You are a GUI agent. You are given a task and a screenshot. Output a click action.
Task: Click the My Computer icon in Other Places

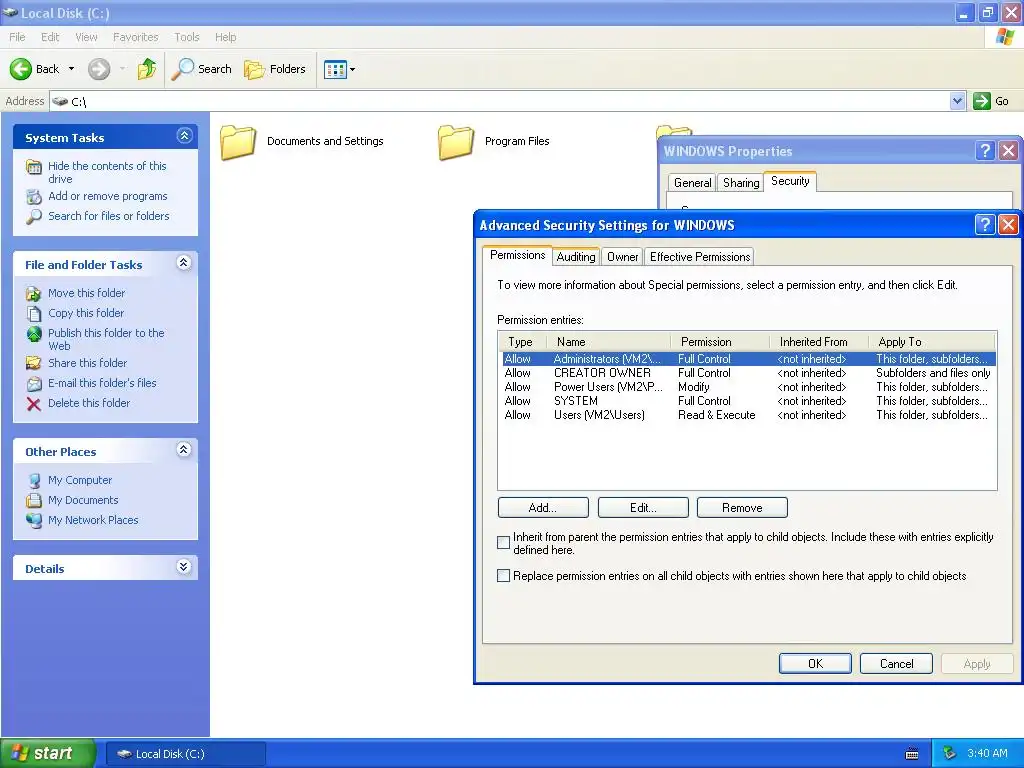[34, 480]
